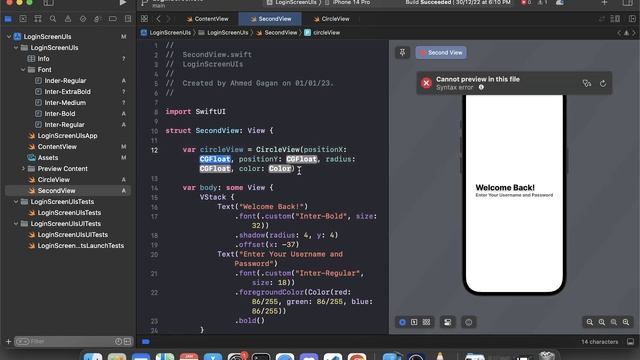Collapse the Font folder

23,70
